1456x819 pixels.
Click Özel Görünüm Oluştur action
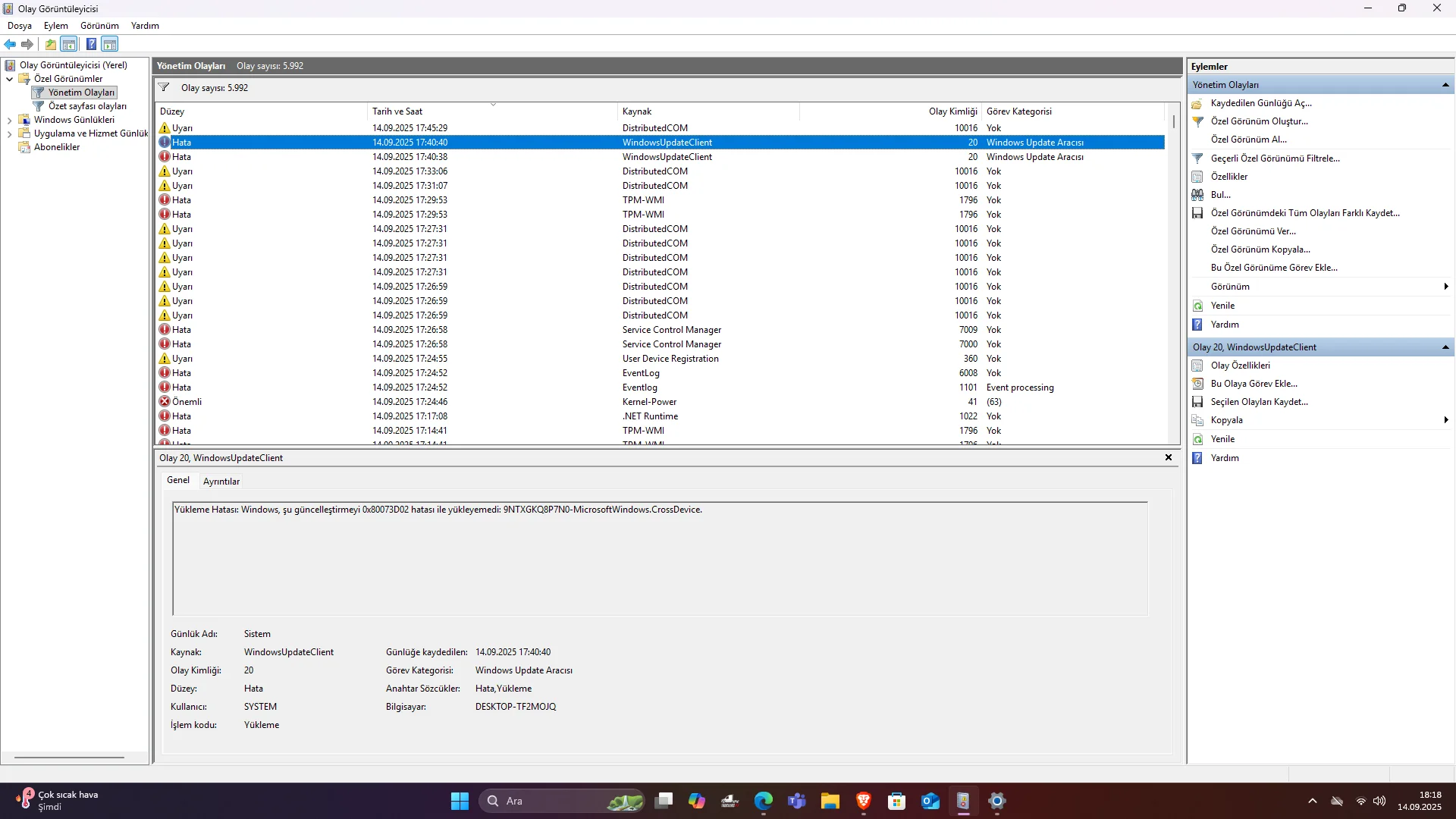[x=1259, y=121]
